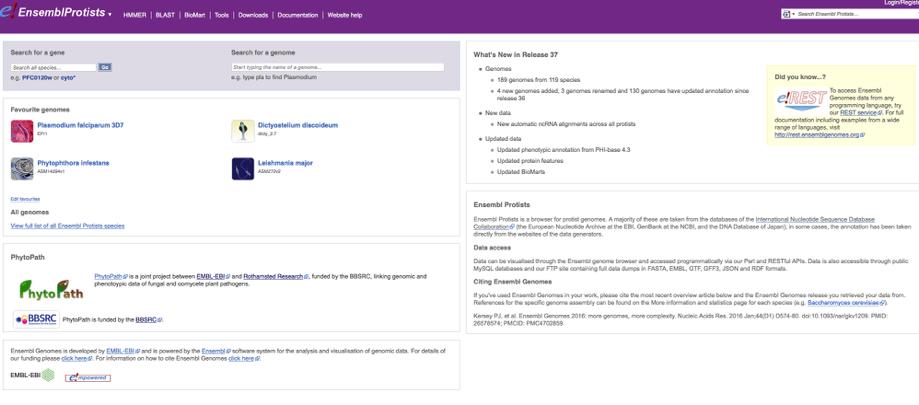Click the EMBL-EBI green hexagon logo
Image resolution: width=919 pixels, height=405 pixels.
(47, 375)
